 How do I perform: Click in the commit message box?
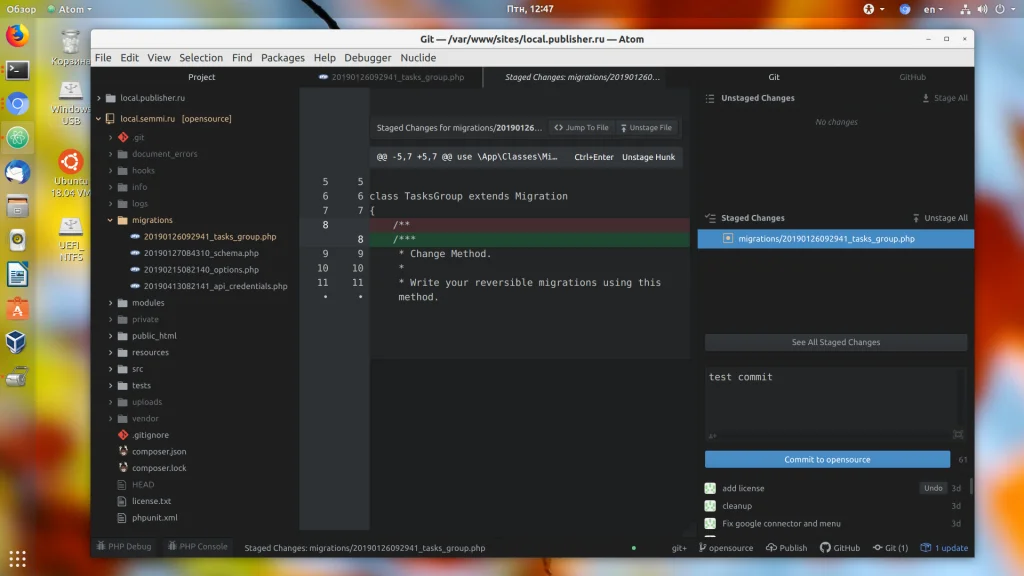834,404
